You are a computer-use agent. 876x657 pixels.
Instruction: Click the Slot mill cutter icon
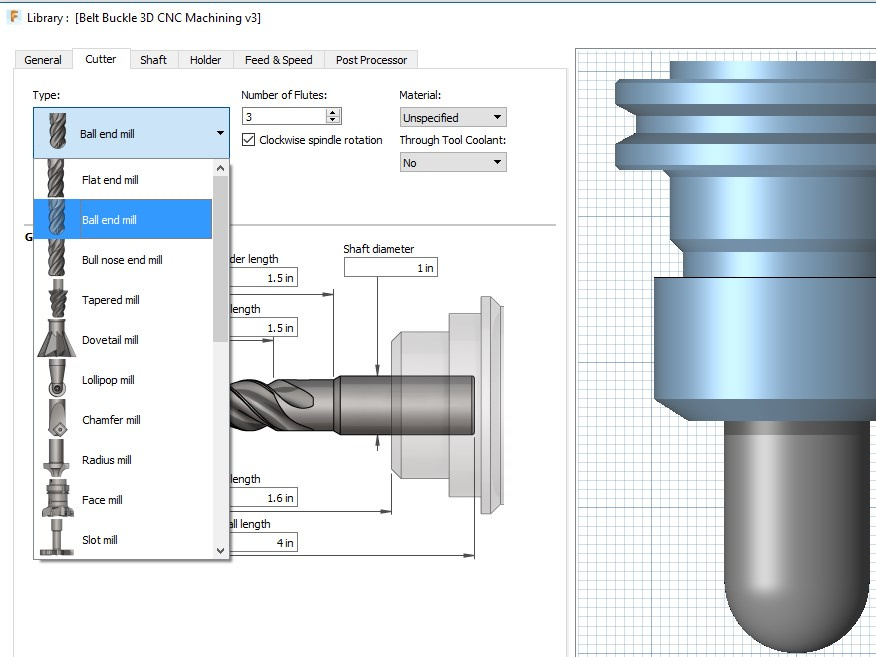coord(56,539)
